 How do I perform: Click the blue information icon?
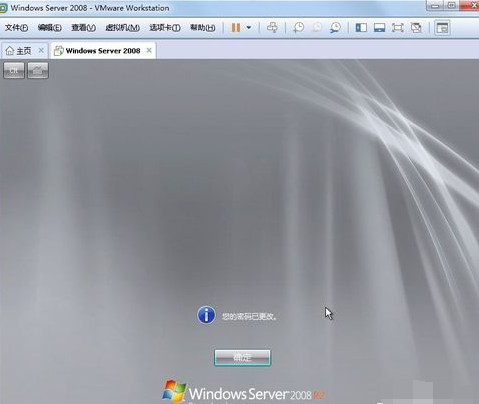pyautogui.click(x=206, y=315)
